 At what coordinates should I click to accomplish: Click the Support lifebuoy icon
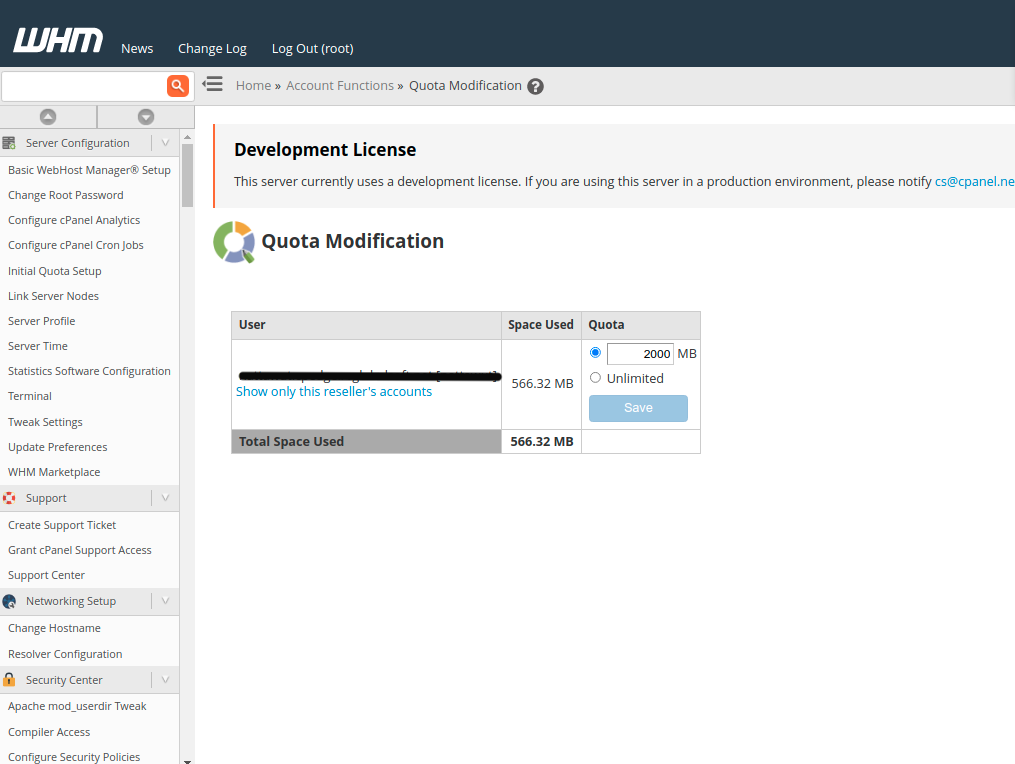coord(9,498)
